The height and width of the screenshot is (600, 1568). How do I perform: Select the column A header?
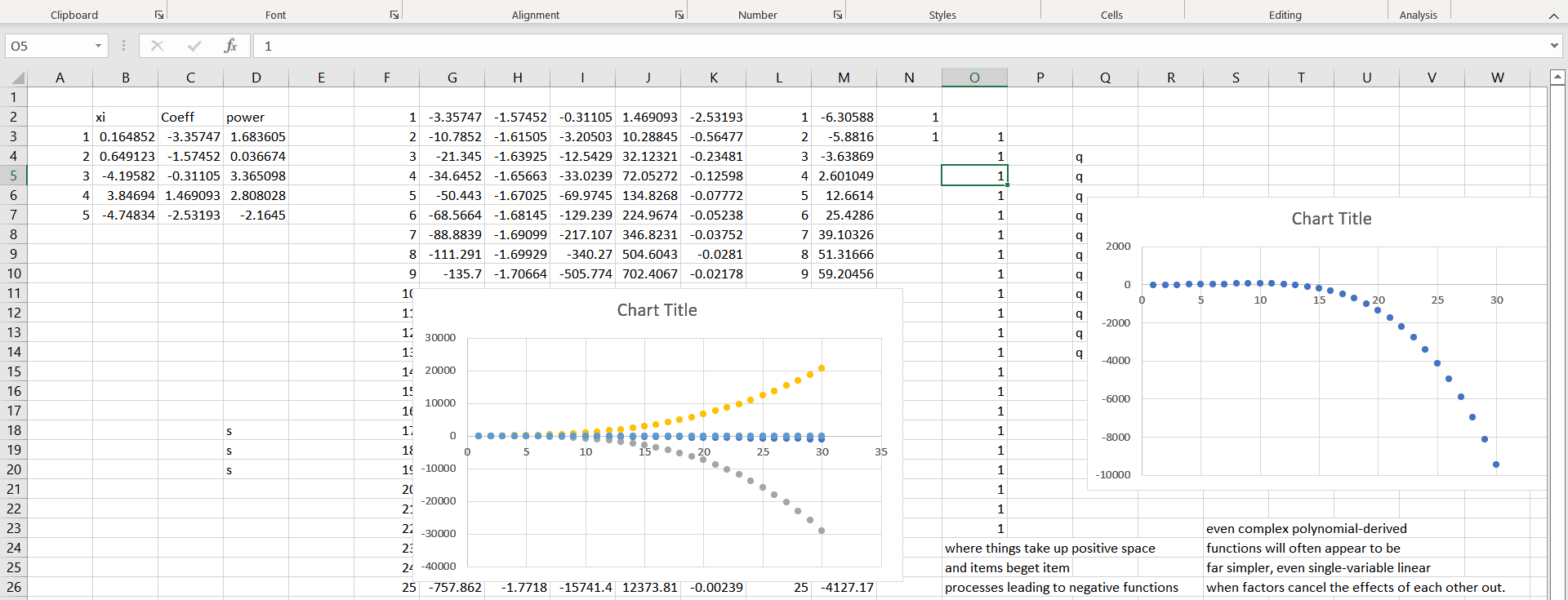[x=60, y=78]
